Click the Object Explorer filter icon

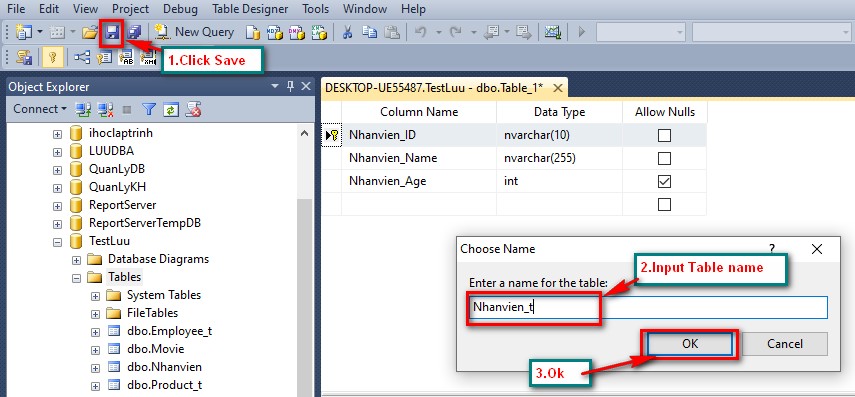pyautogui.click(x=149, y=110)
